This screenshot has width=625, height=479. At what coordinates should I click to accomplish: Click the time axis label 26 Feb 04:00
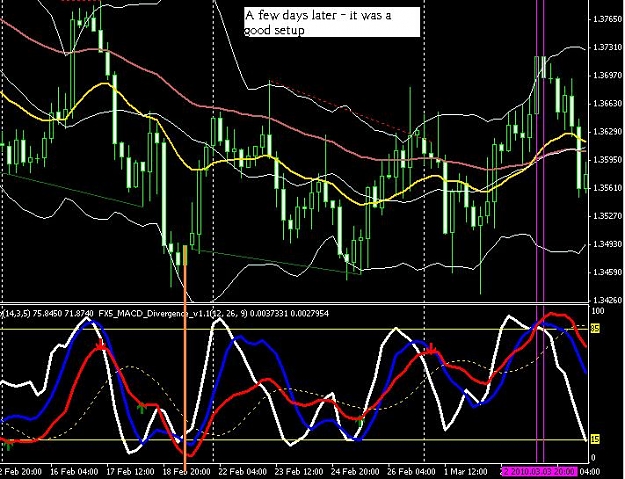tap(411, 472)
